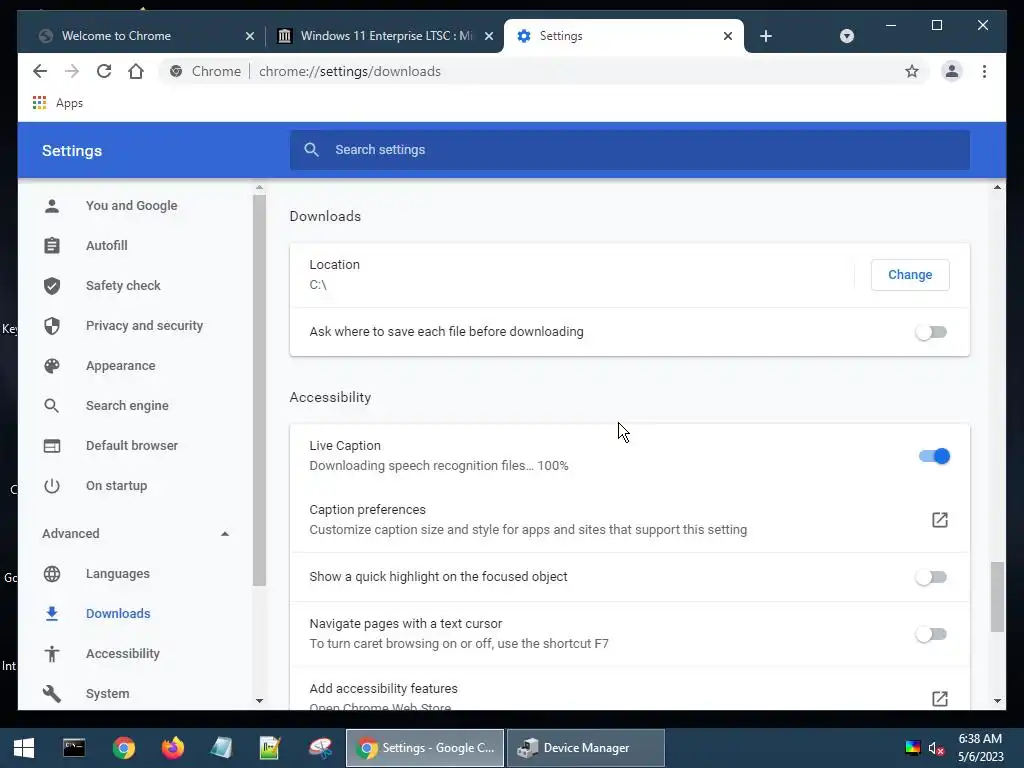This screenshot has width=1024, height=768.
Task: Open Privacy and security settings
Action: click(x=144, y=326)
